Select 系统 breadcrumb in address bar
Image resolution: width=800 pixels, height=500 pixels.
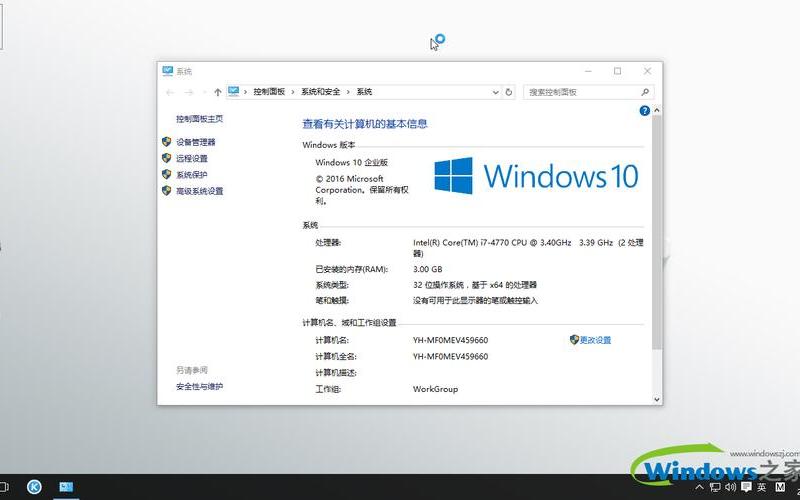(x=364, y=92)
